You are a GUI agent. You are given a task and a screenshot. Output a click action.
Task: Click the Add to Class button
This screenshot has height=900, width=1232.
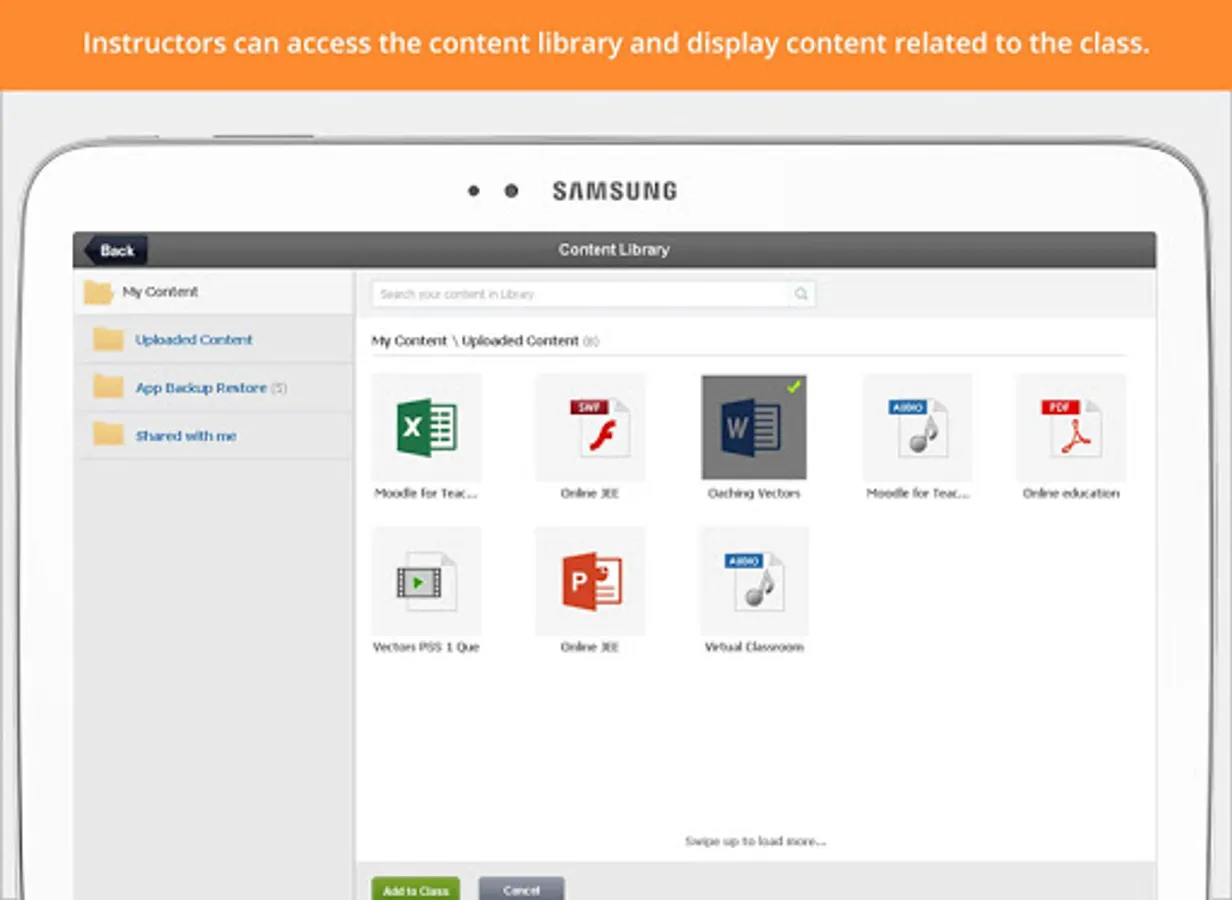click(x=416, y=890)
